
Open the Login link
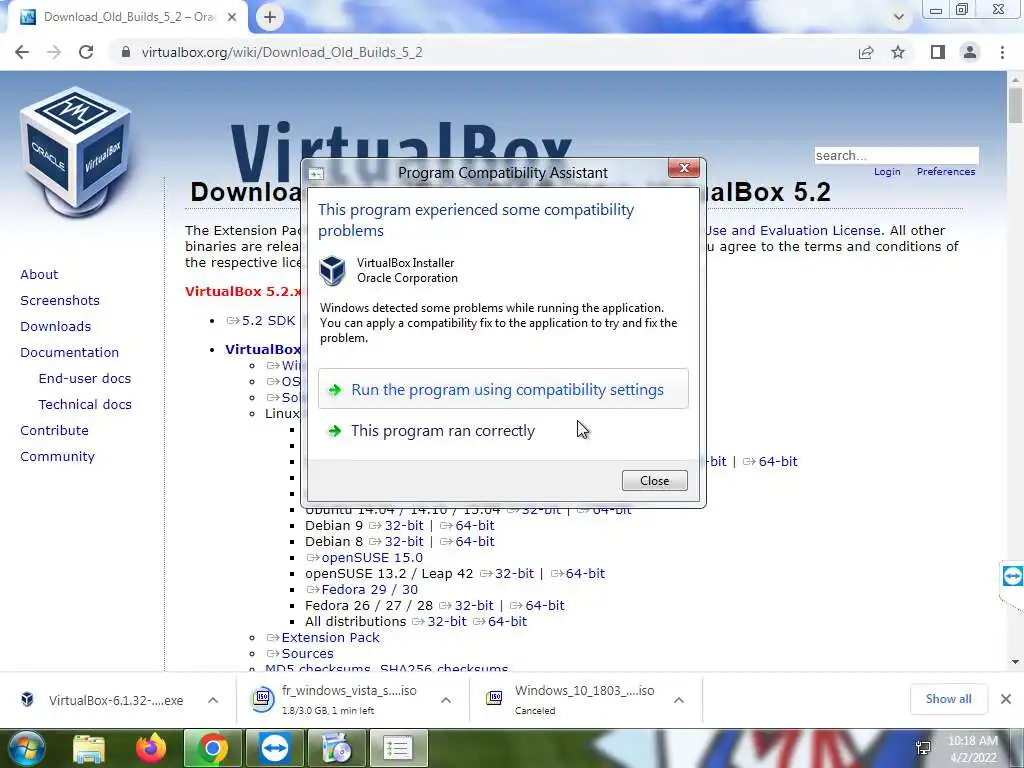(887, 172)
